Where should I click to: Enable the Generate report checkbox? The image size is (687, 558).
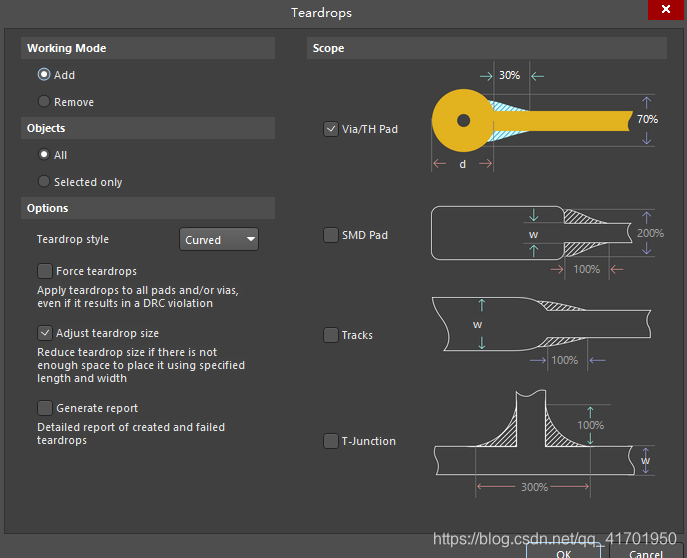point(45,408)
